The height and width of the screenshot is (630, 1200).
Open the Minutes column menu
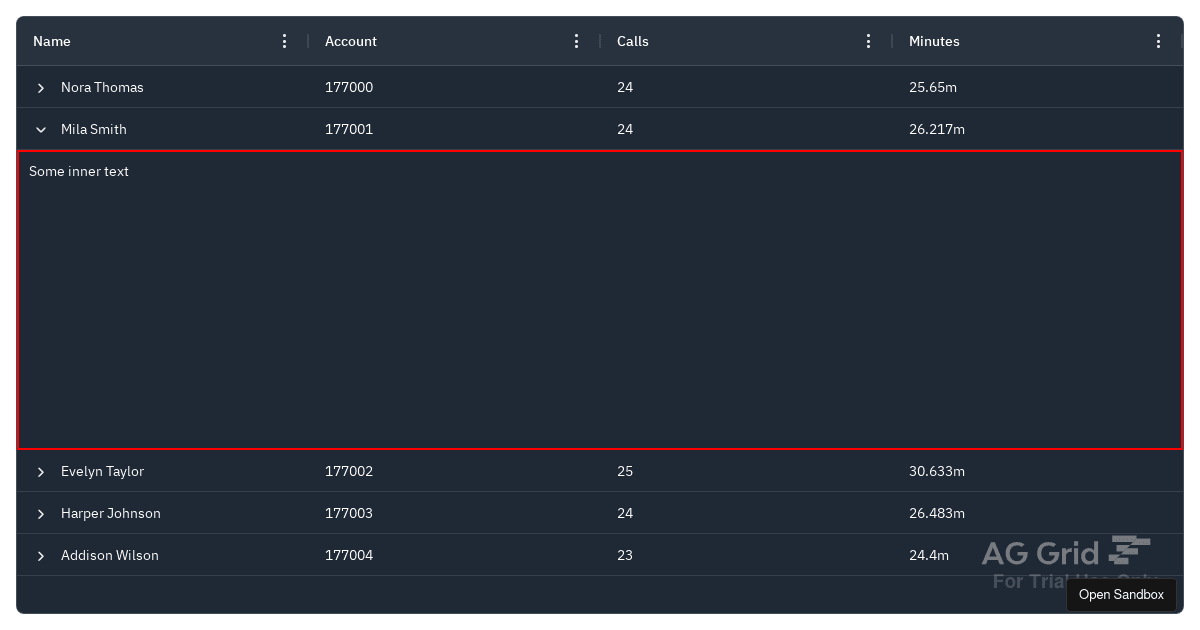click(1158, 41)
